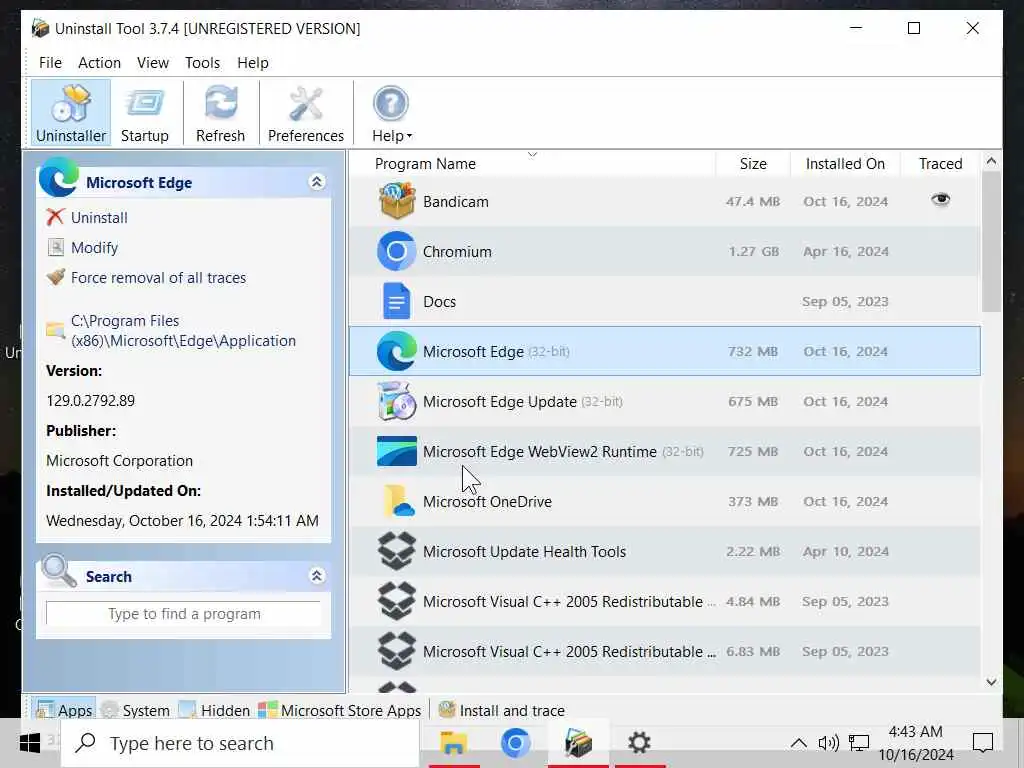
Task: Open the Tools menu
Action: click(202, 63)
